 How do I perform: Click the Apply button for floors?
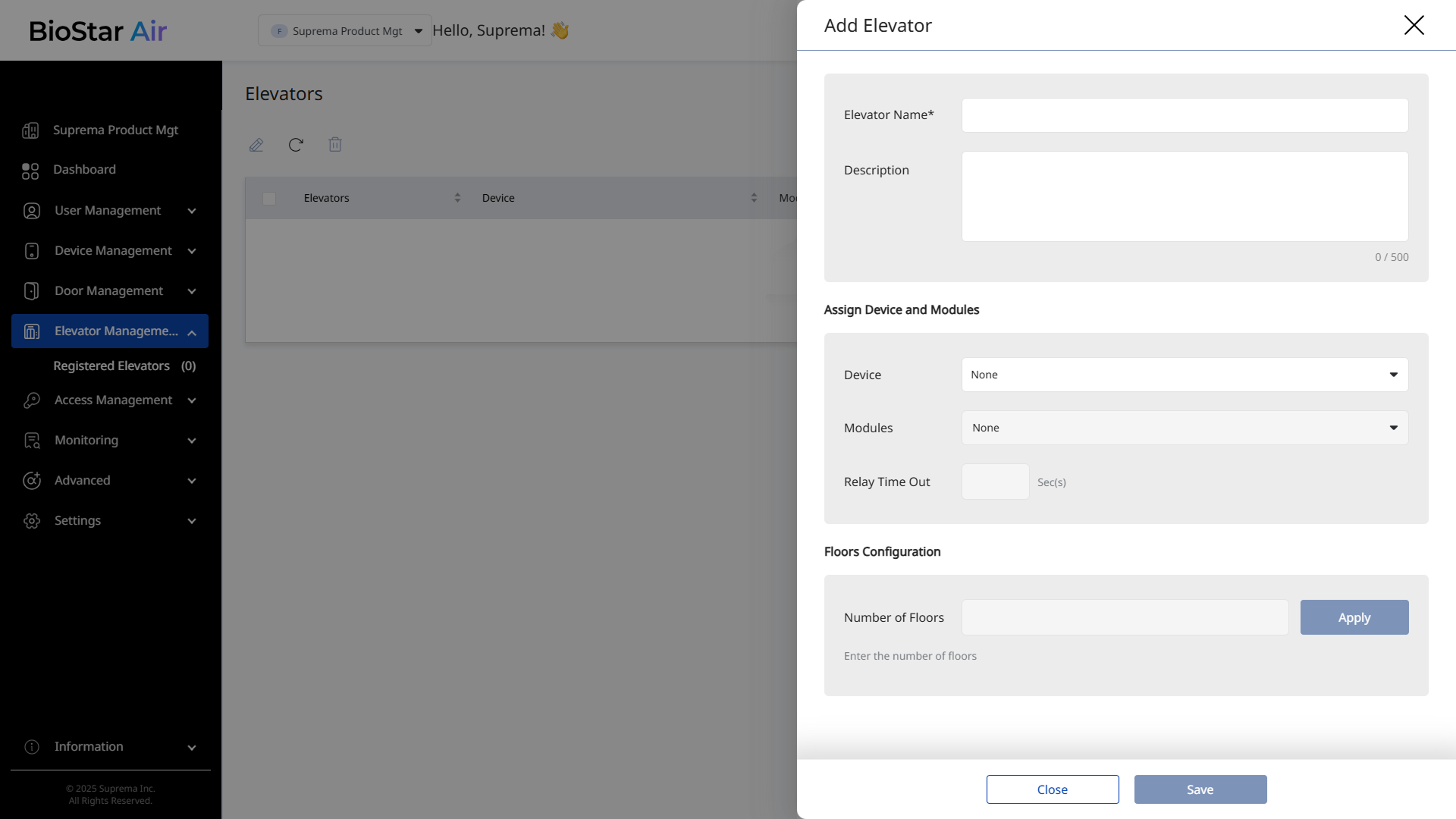point(1354,617)
